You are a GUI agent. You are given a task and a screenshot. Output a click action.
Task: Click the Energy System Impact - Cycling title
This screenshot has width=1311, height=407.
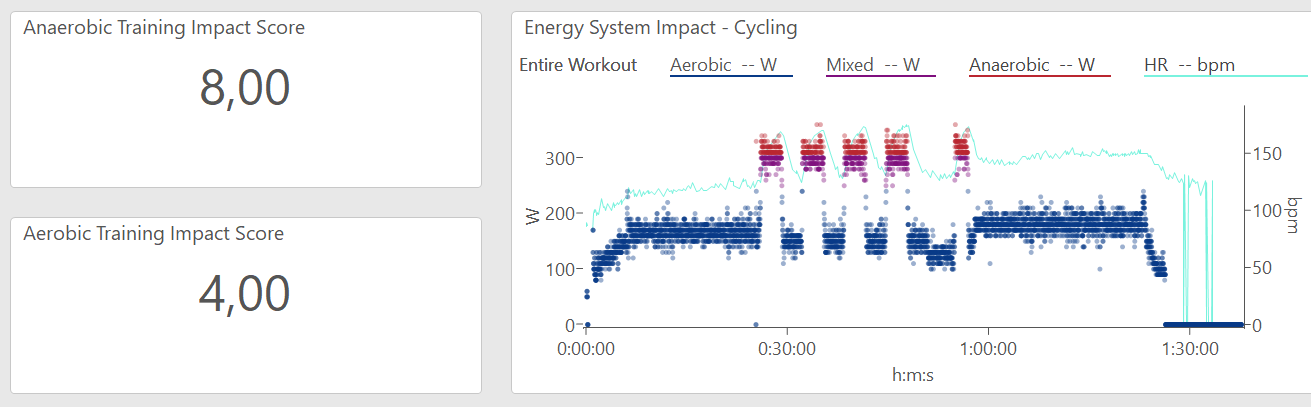click(x=660, y=28)
